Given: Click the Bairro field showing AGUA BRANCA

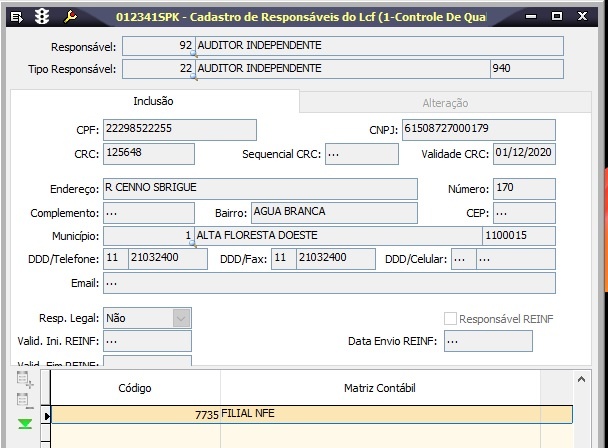Looking at the screenshot, I should (x=333, y=212).
